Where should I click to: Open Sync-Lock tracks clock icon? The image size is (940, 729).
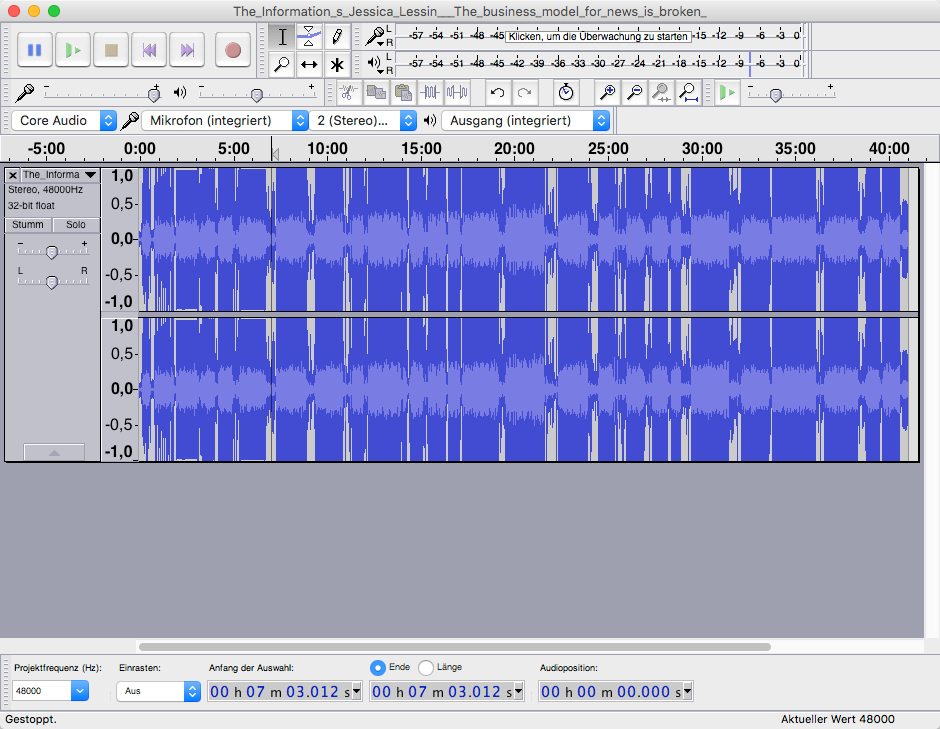tap(565, 92)
